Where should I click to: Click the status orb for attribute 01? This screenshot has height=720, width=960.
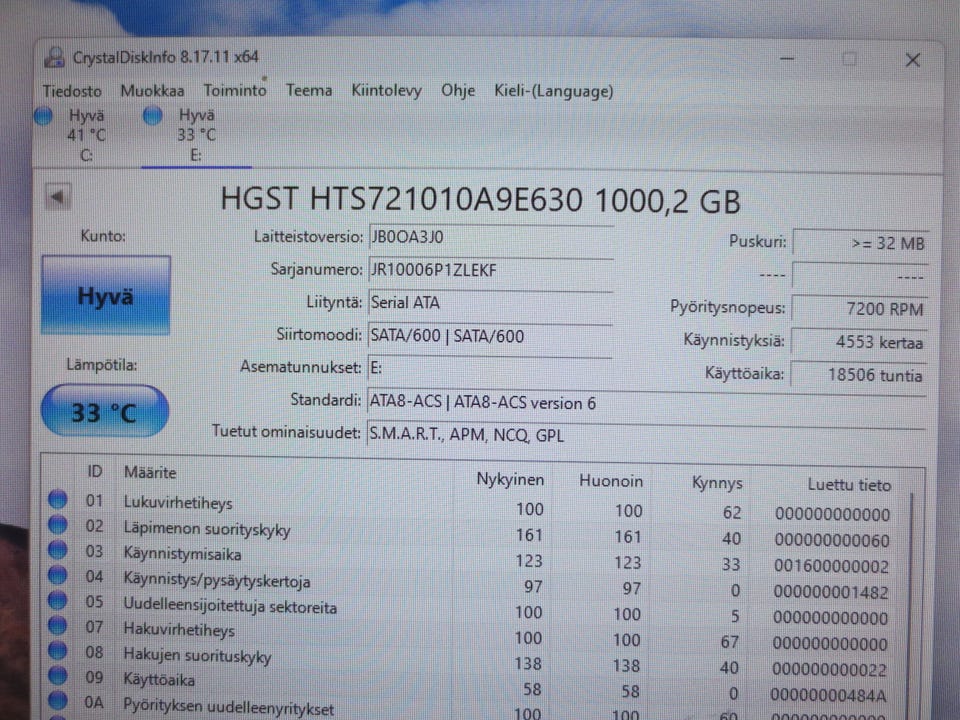click(58, 499)
